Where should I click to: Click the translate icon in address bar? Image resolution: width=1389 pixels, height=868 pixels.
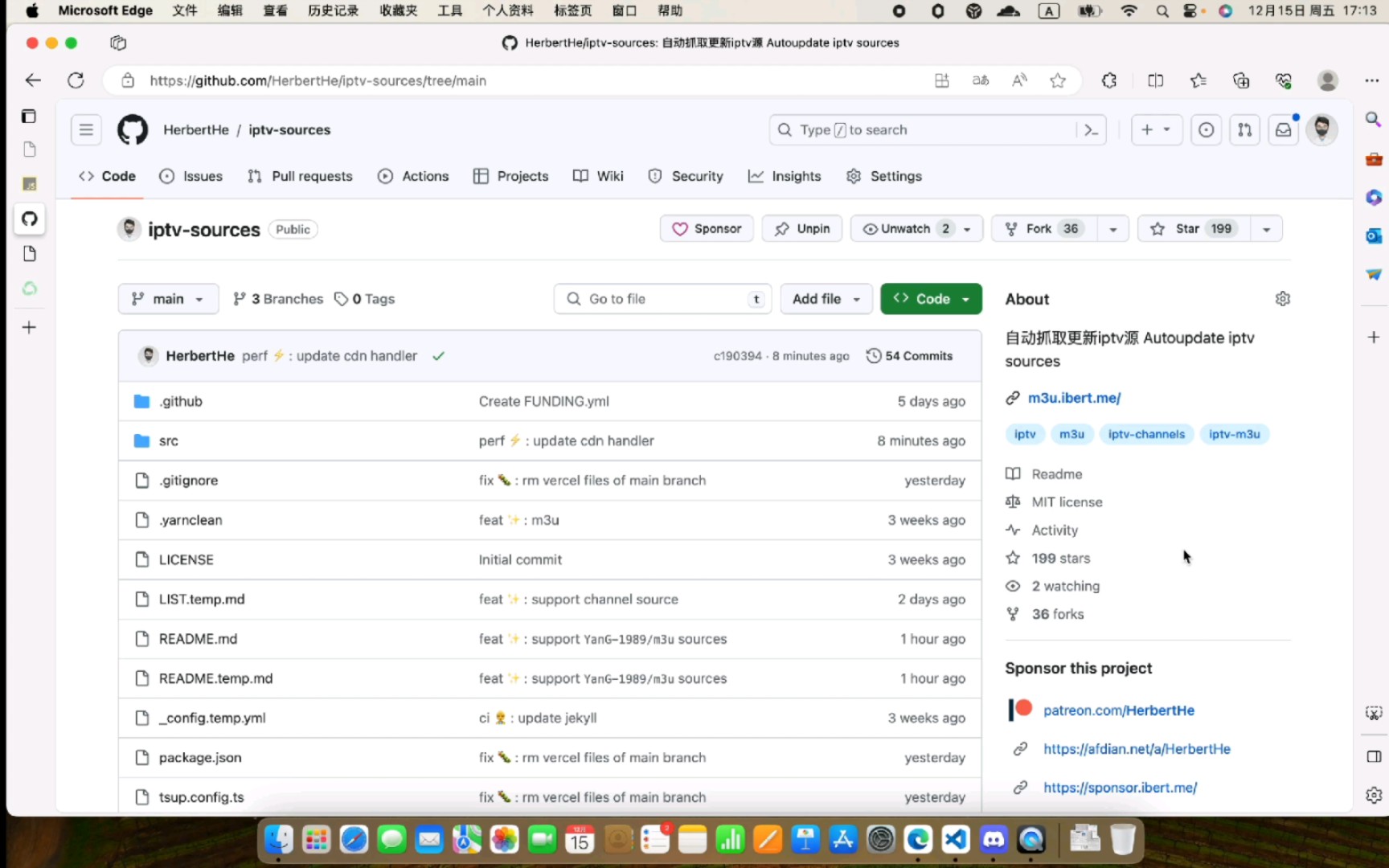[x=981, y=80]
